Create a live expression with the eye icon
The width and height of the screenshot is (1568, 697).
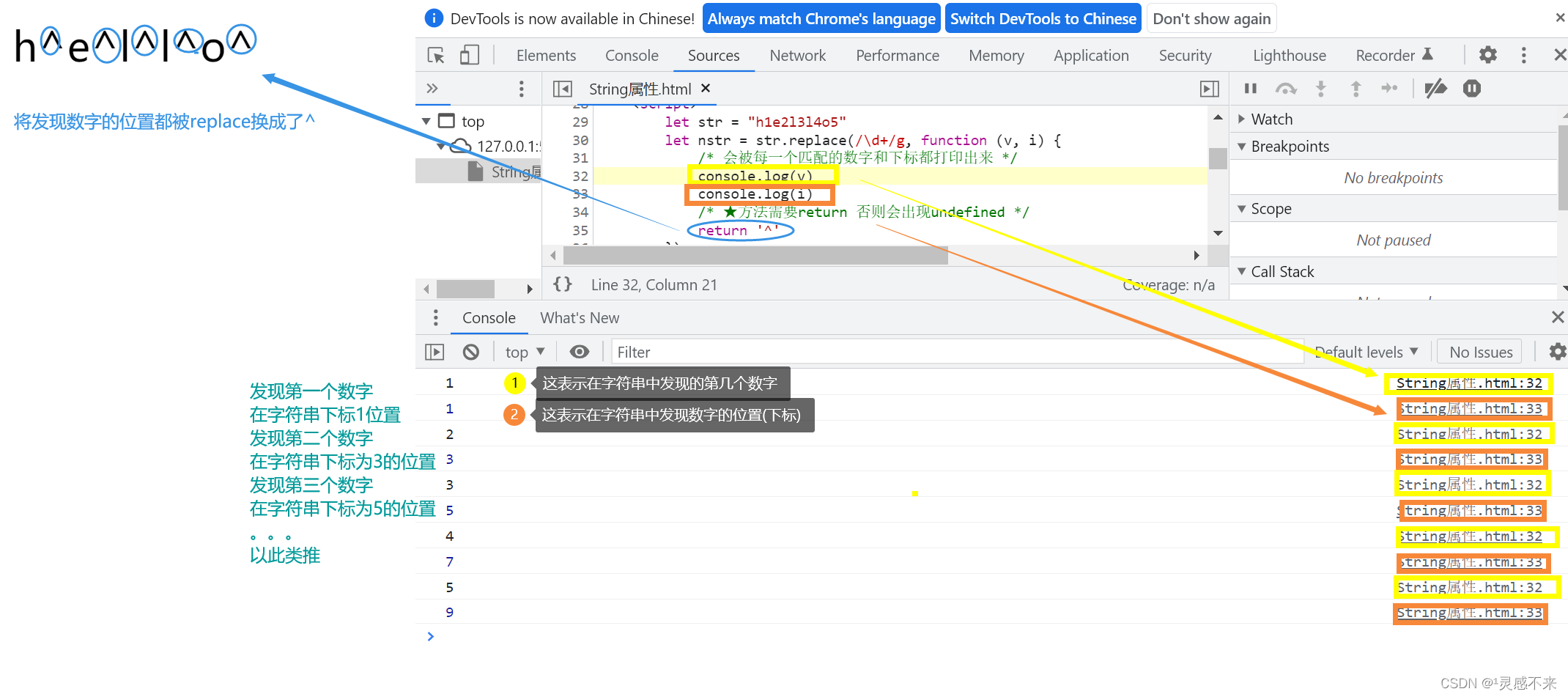(x=580, y=352)
